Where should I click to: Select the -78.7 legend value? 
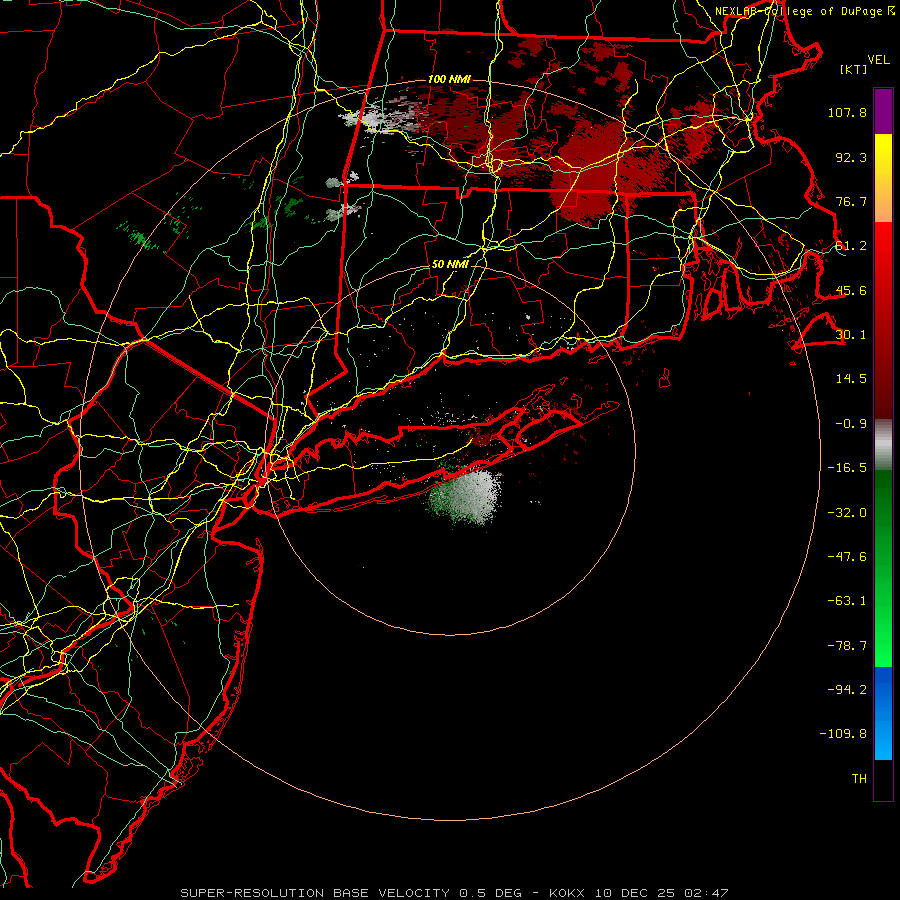click(847, 646)
